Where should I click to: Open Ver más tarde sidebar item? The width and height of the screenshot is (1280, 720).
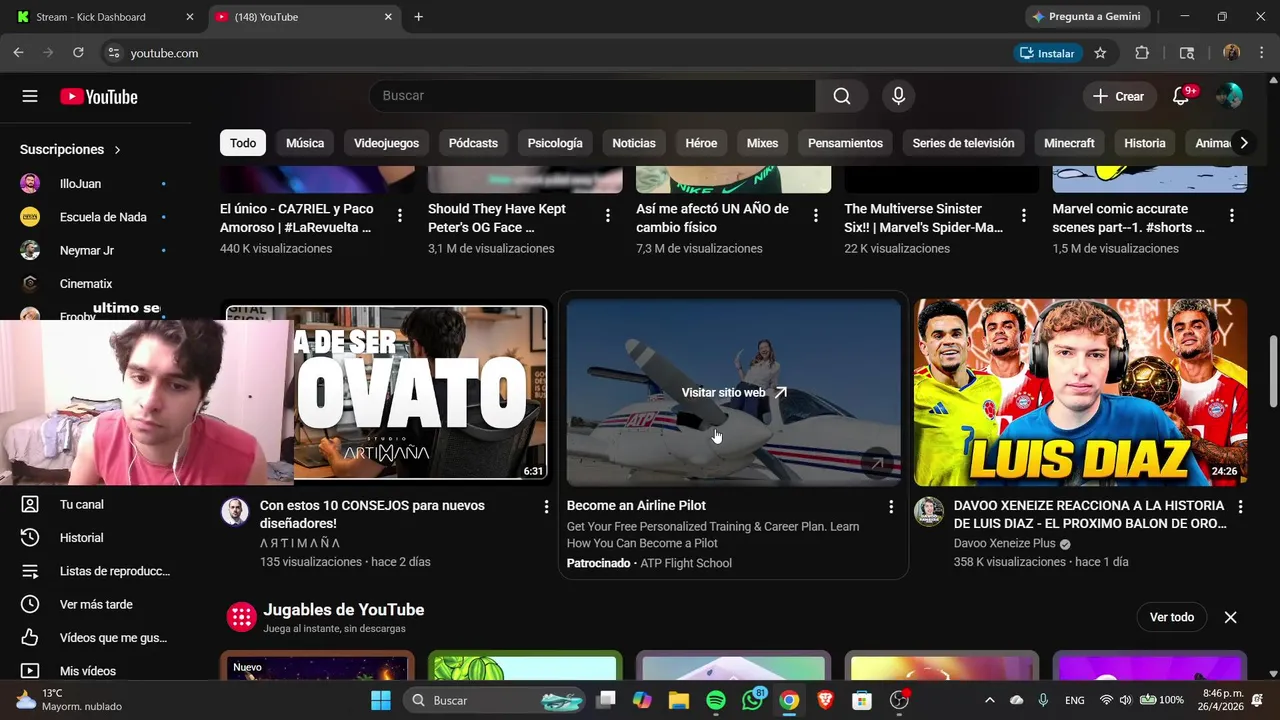[x=95, y=605]
